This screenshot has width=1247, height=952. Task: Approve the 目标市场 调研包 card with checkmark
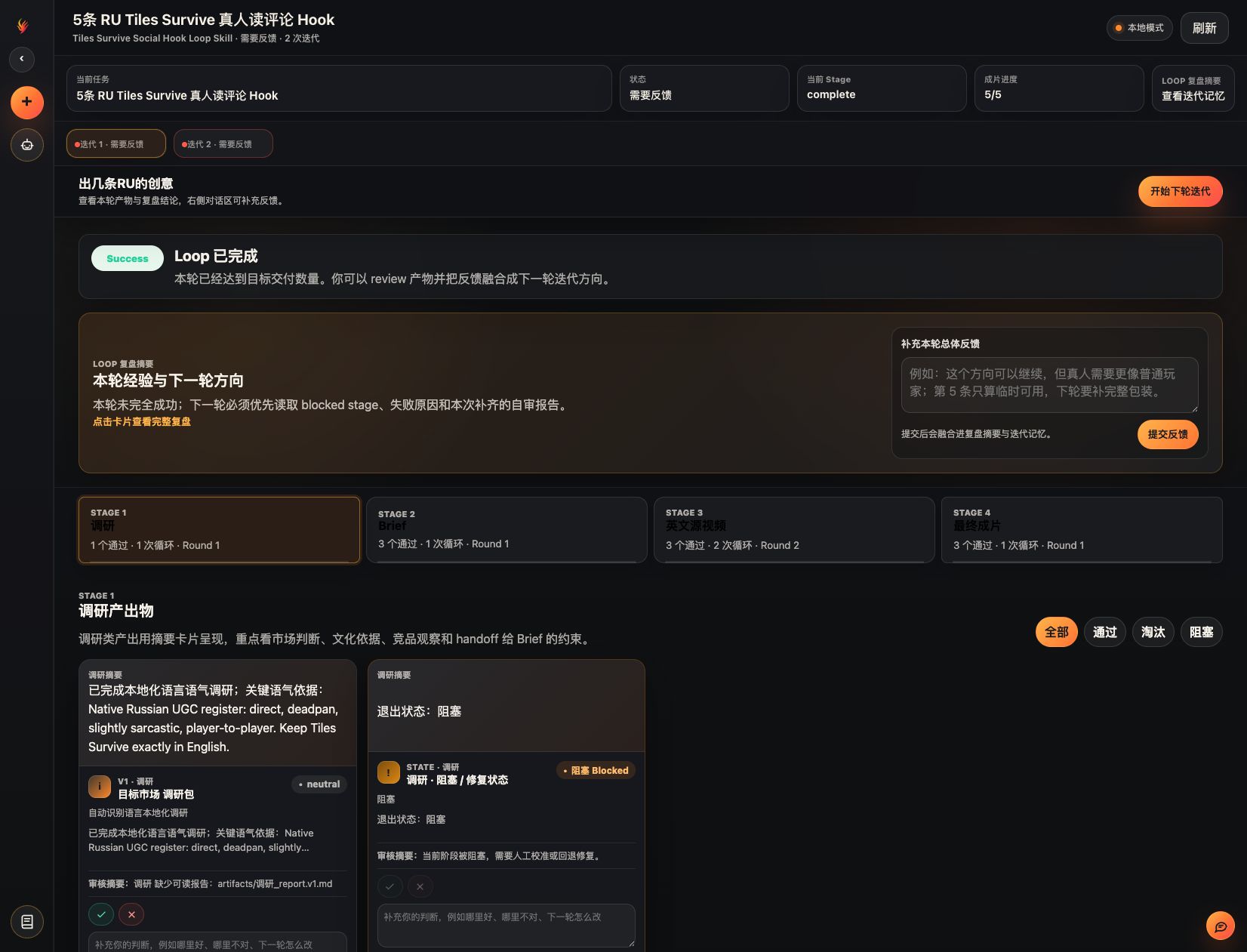[x=101, y=914]
